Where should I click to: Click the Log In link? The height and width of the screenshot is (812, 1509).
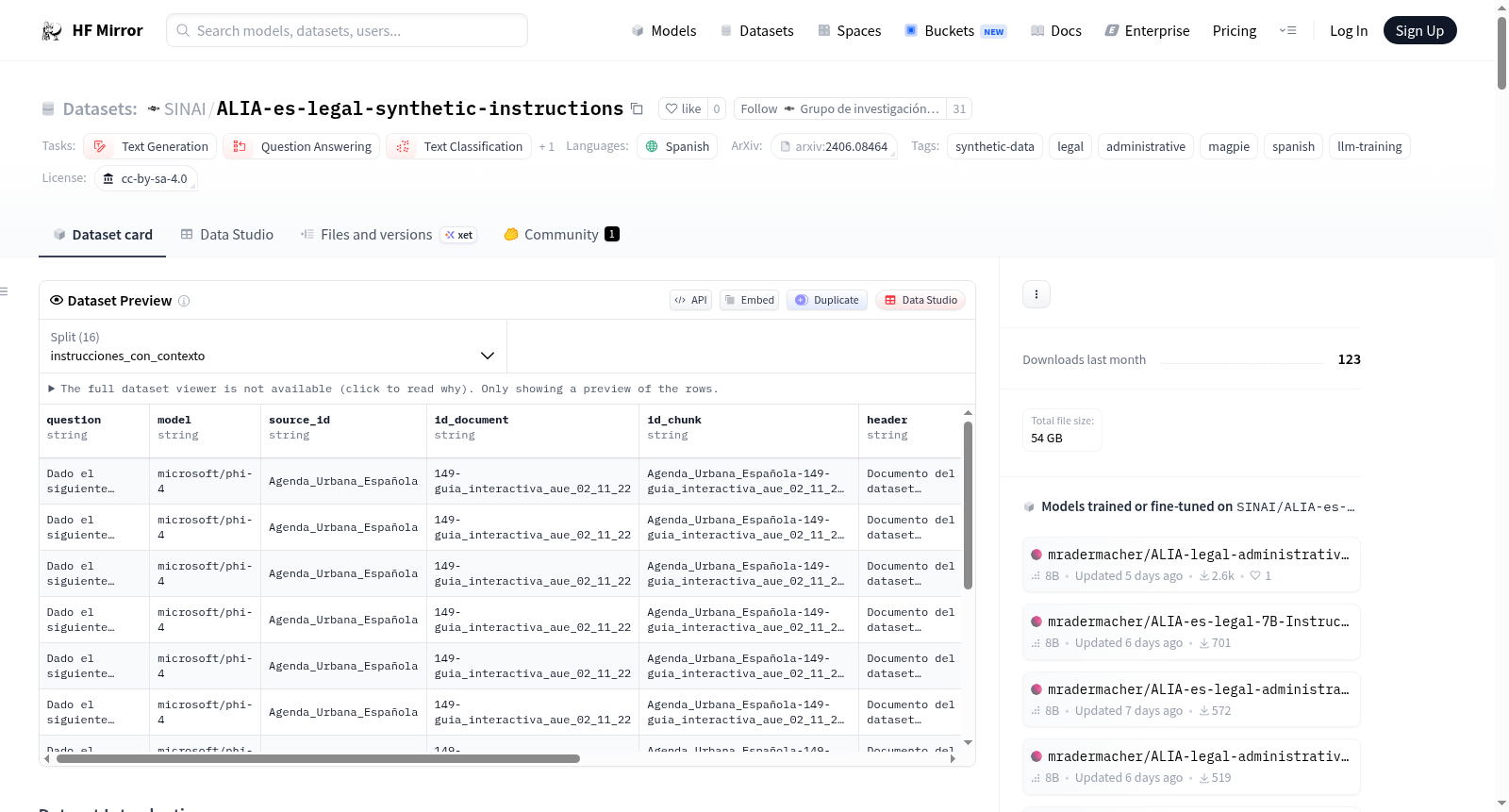(x=1349, y=31)
